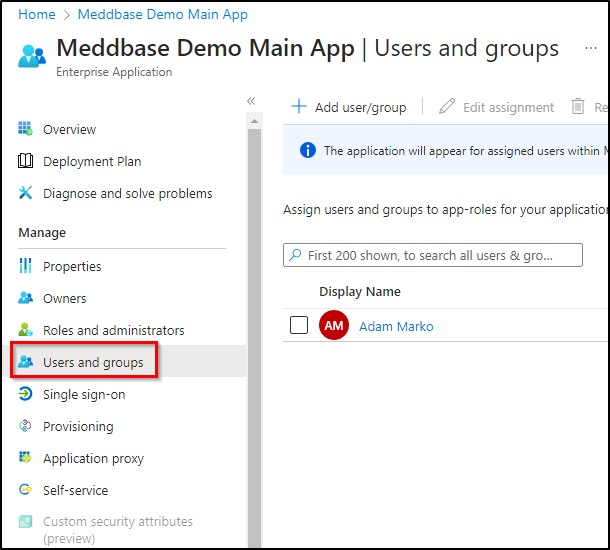Click the Deployment Plan book icon
This screenshot has height=550, width=610.
click(x=25, y=161)
